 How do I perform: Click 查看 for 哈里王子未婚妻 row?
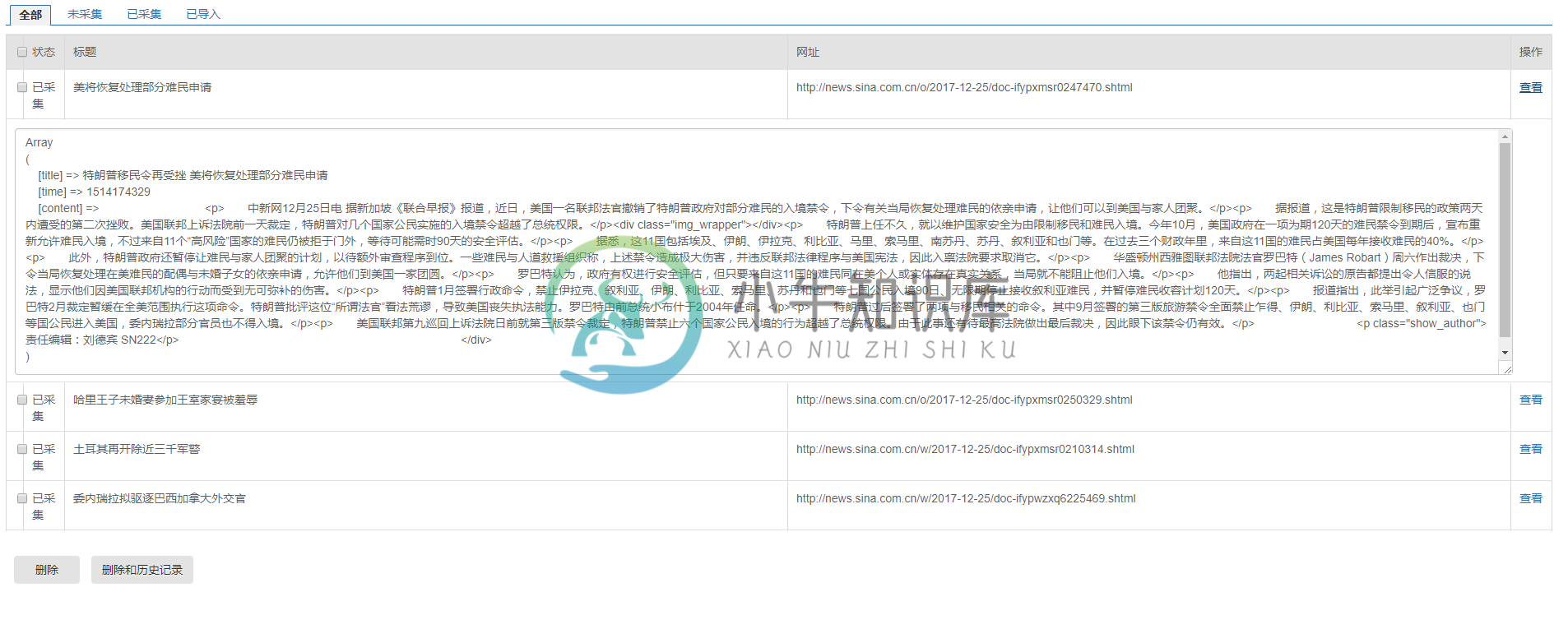1530,400
